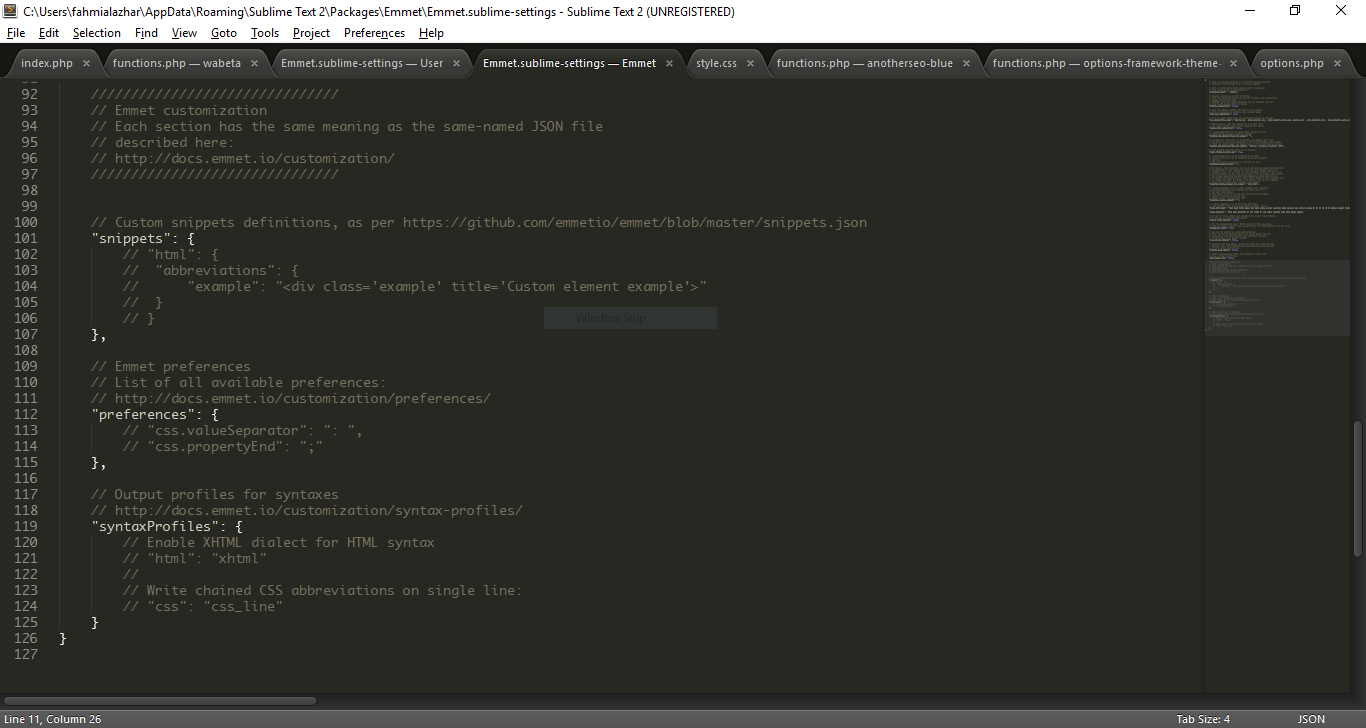The width and height of the screenshot is (1366, 728).
Task: Switch to the style.css tab
Action: 716,63
